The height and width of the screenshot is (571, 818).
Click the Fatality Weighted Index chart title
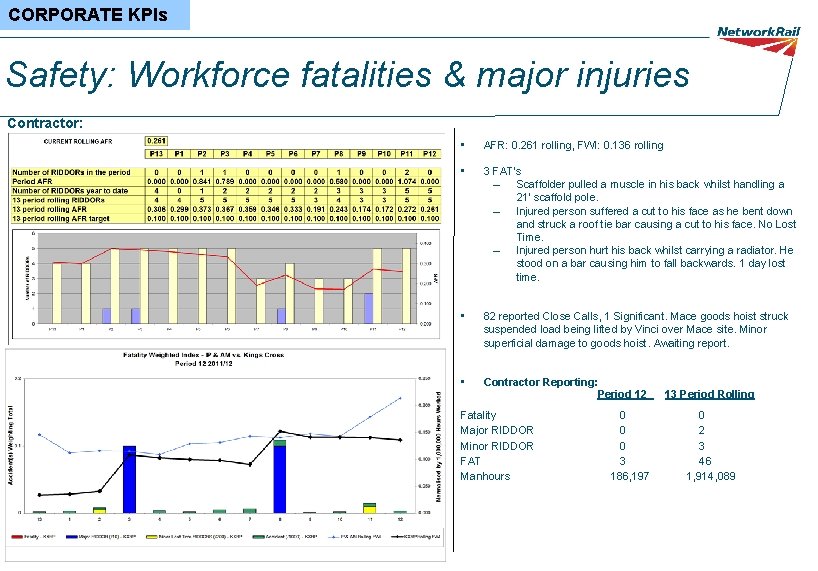203,355
